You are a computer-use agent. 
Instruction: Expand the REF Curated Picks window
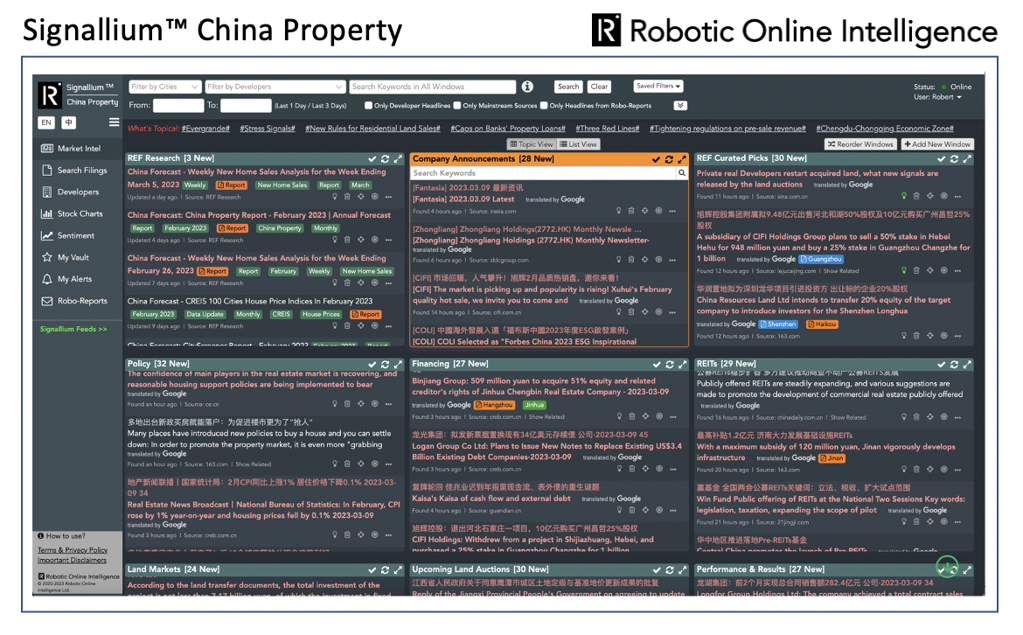click(967, 159)
